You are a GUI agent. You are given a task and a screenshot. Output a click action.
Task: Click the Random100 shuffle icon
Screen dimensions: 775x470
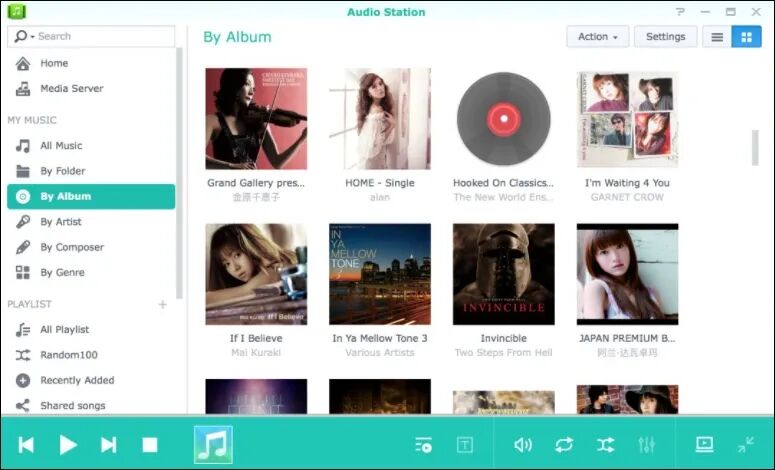(23, 355)
